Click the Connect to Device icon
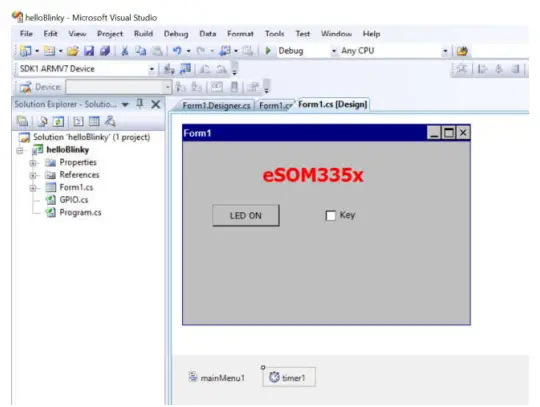This screenshot has width=540, height=407. [x=168, y=69]
